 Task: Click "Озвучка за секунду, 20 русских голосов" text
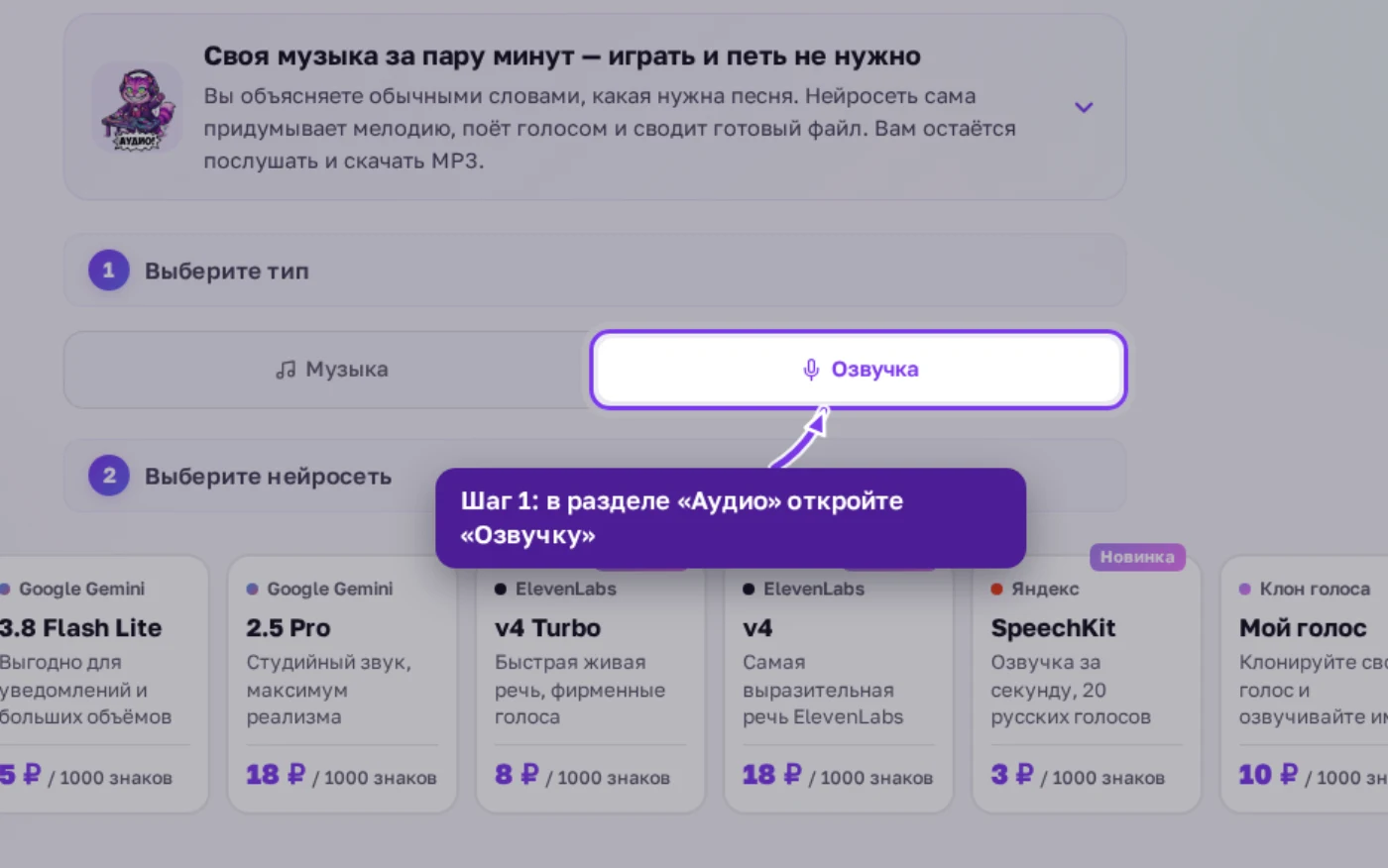click(x=1071, y=690)
